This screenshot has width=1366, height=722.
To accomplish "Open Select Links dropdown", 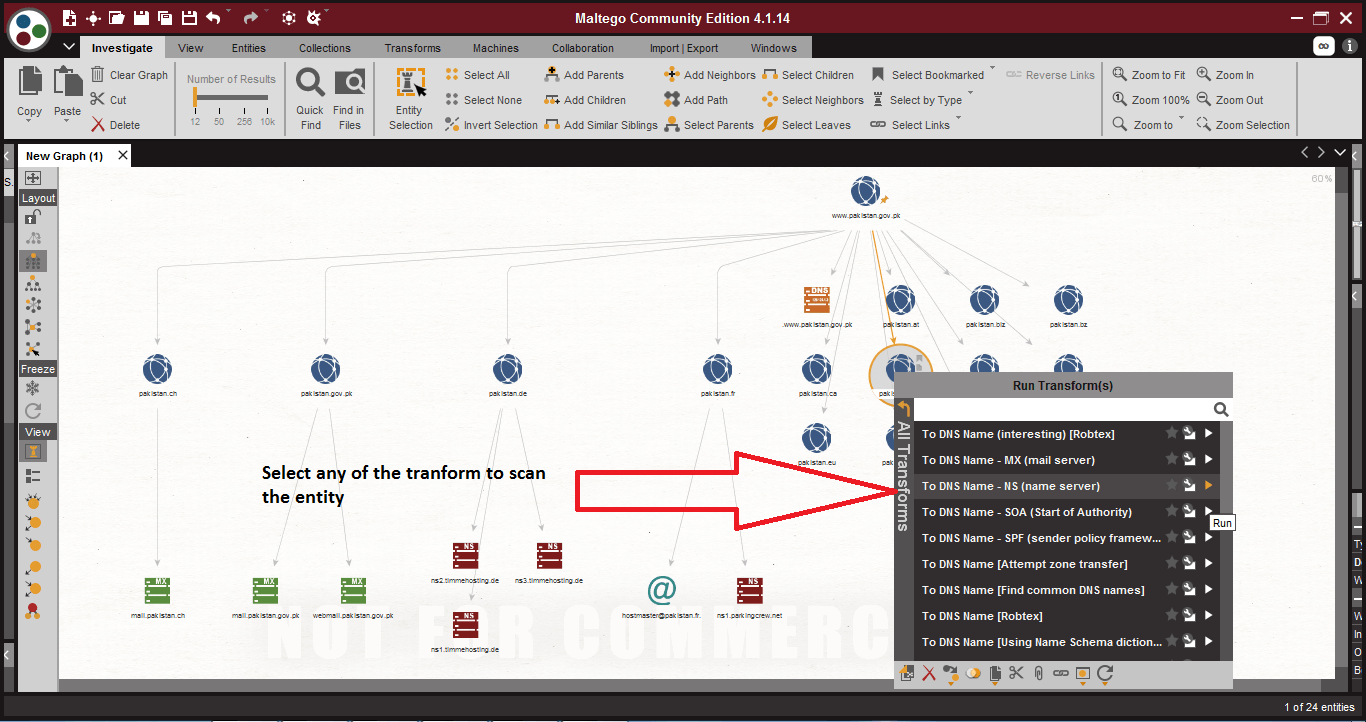I will coord(959,118).
